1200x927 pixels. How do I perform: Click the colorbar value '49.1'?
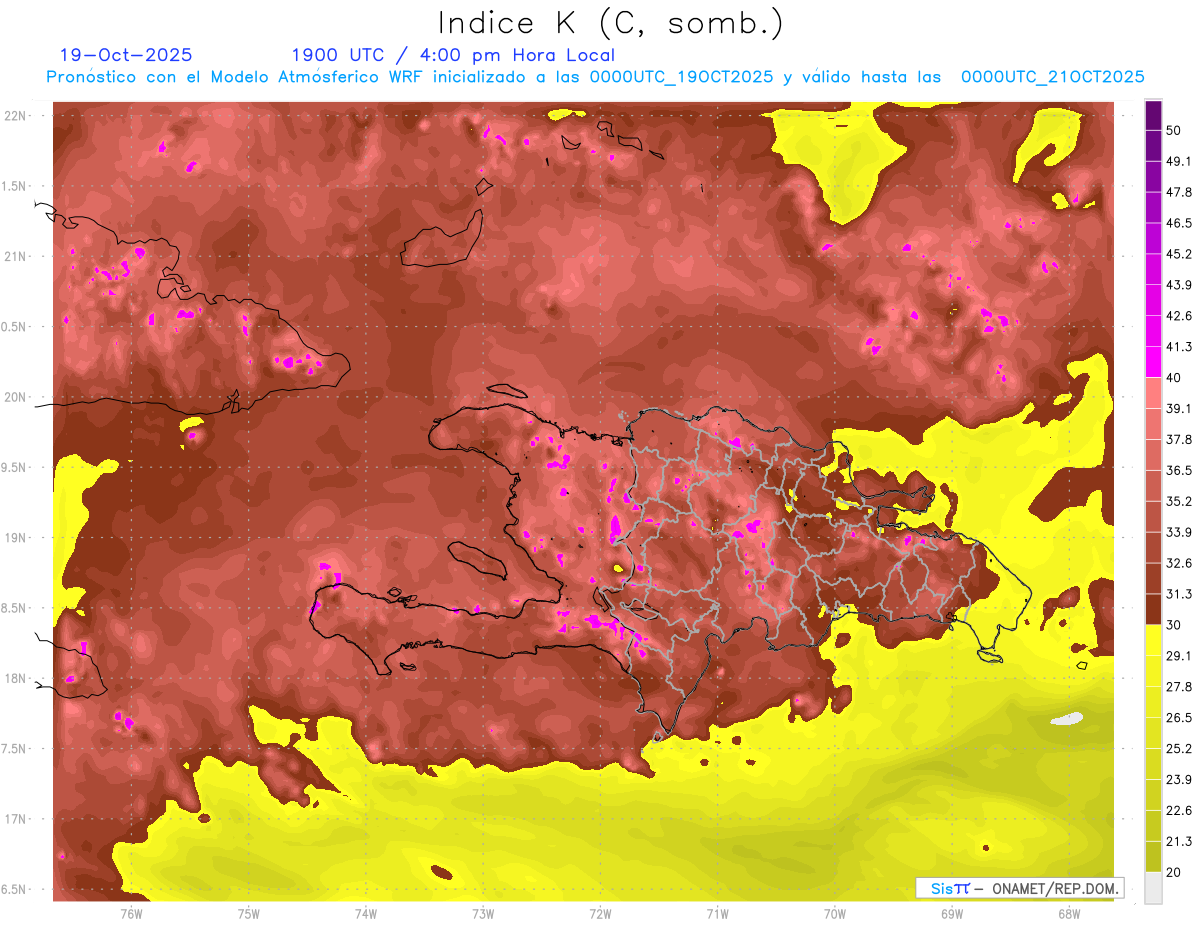[1179, 161]
